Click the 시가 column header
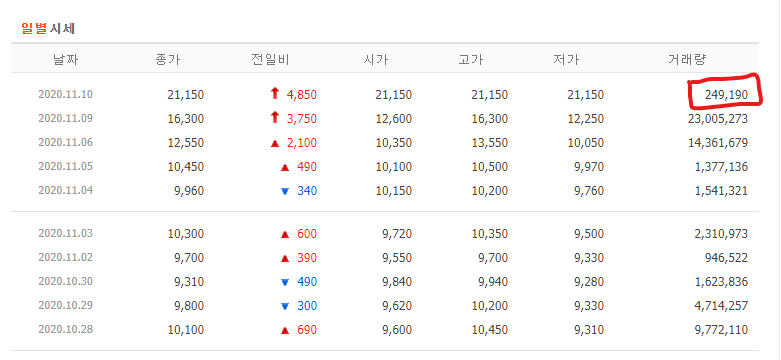Viewport: 781px width, 360px height. coord(376,60)
